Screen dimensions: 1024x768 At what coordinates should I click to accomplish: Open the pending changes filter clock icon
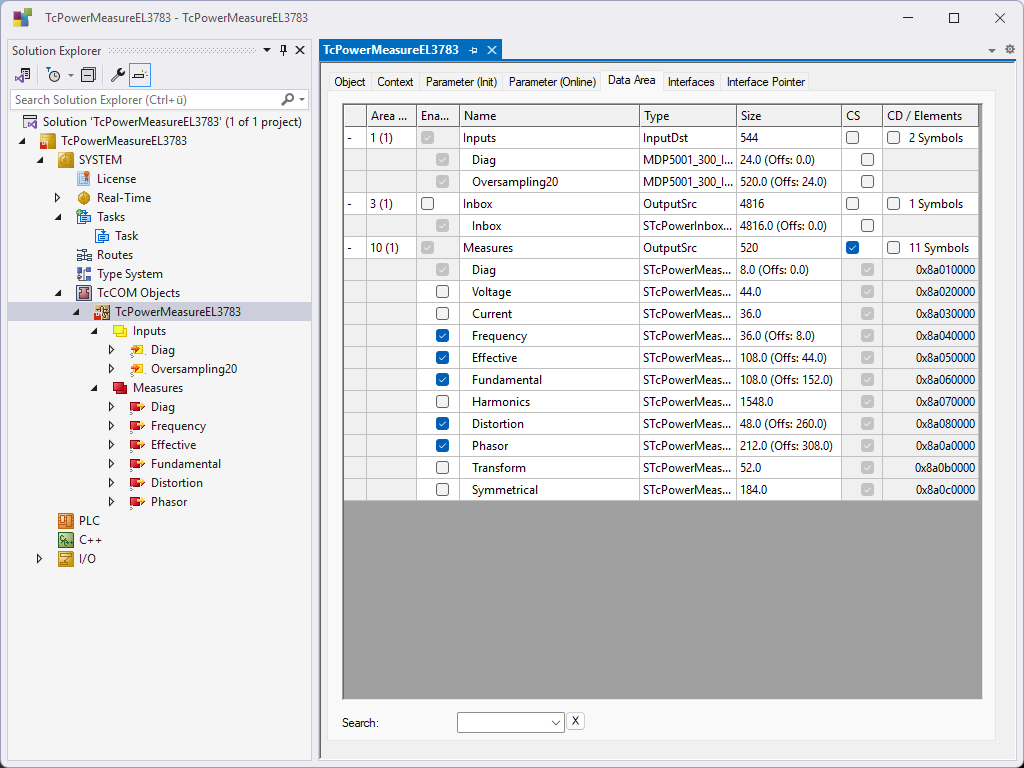click(54, 75)
